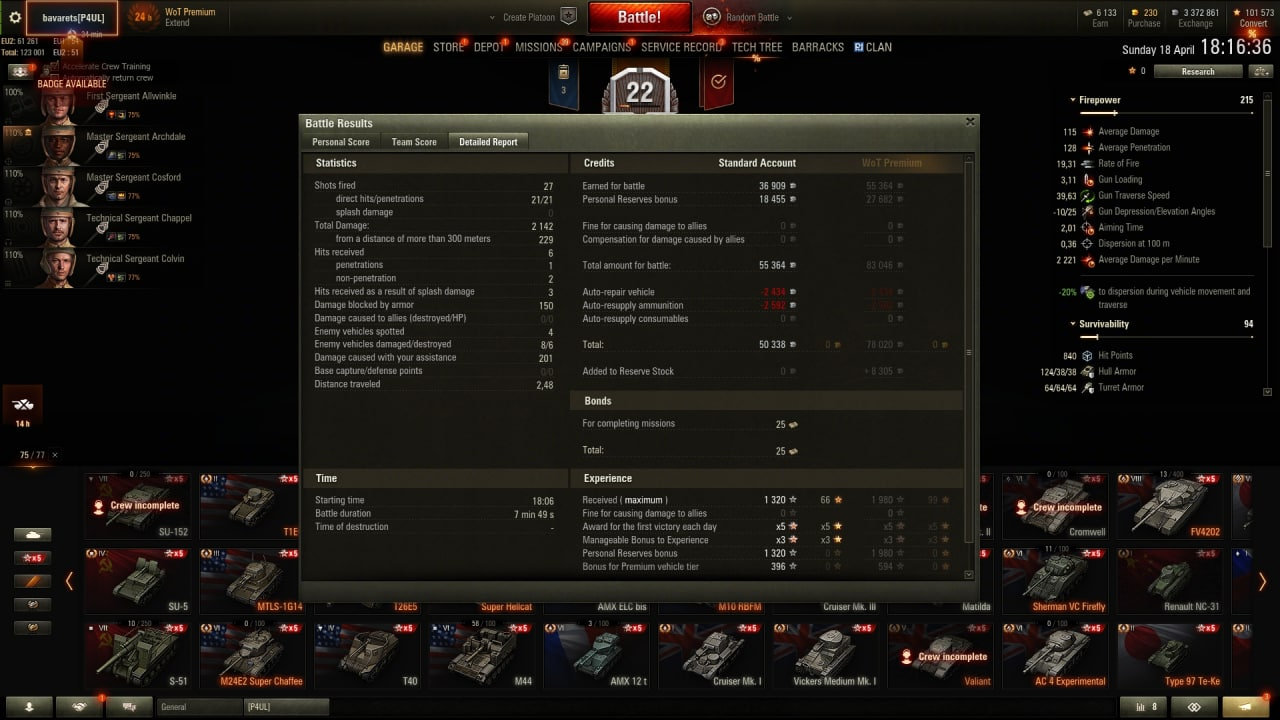Image resolution: width=1280 pixels, height=720 pixels.
Task: Collapse the Survivability section
Action: tap(1073, 324)
